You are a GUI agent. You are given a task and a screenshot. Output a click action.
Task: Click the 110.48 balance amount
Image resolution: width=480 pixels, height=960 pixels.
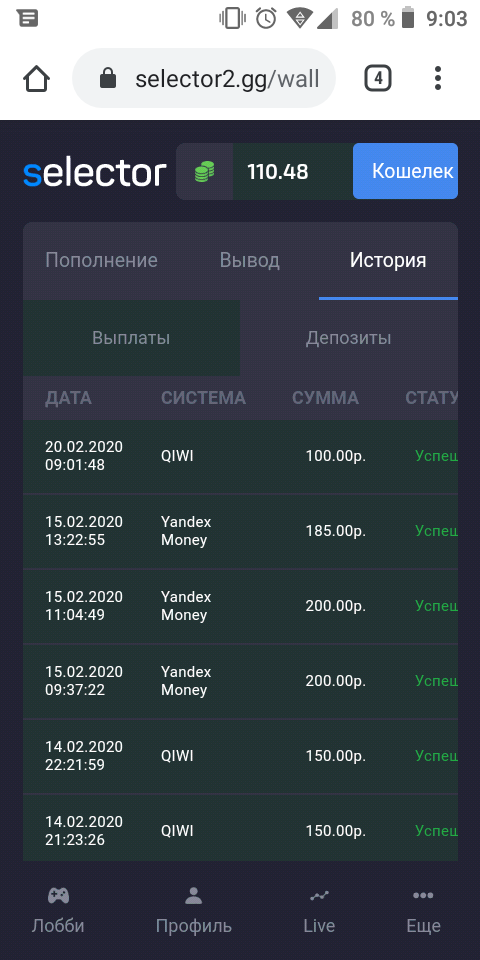tap(278, 172)
